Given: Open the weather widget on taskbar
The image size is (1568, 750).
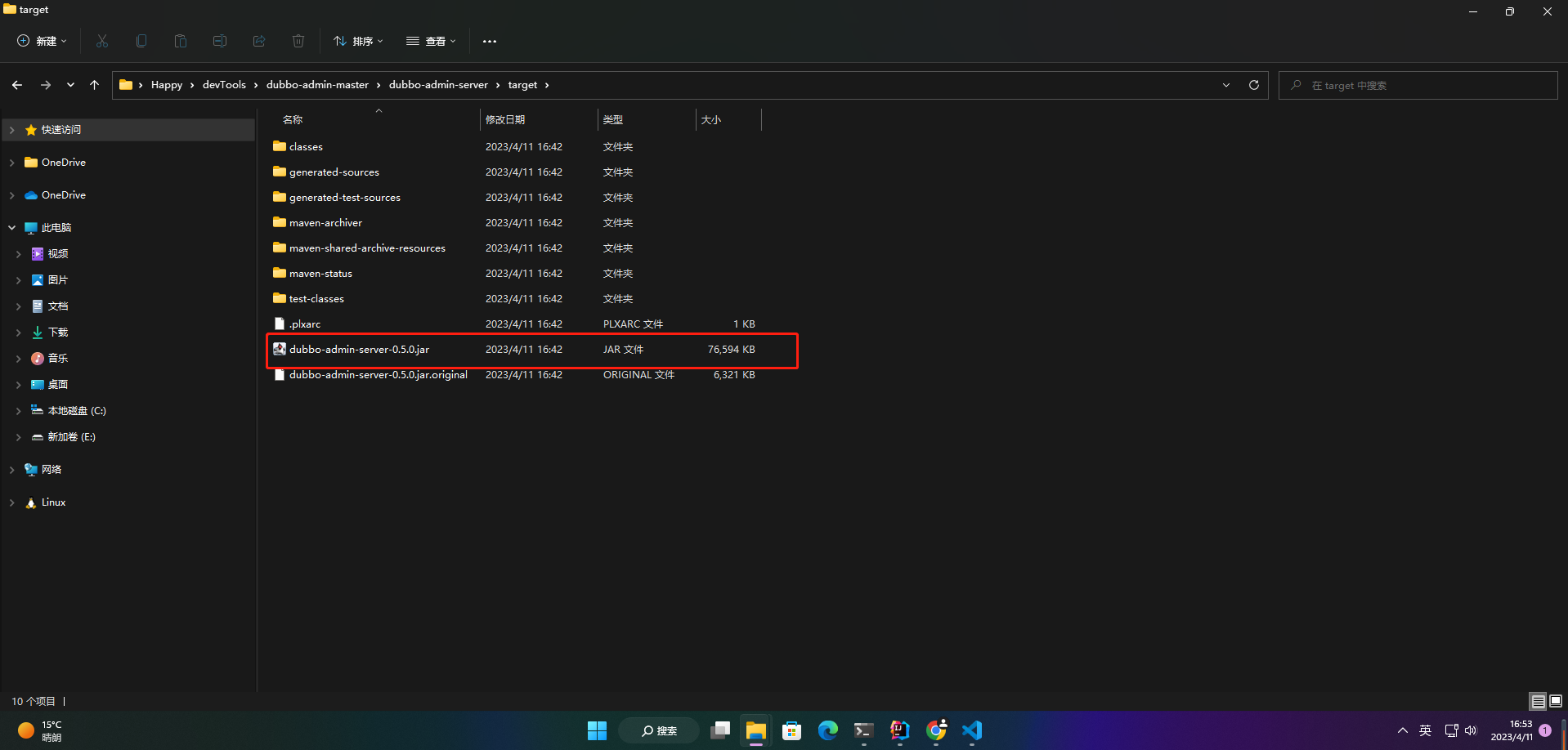Looking at the screenshot, I should pos(41,730).
